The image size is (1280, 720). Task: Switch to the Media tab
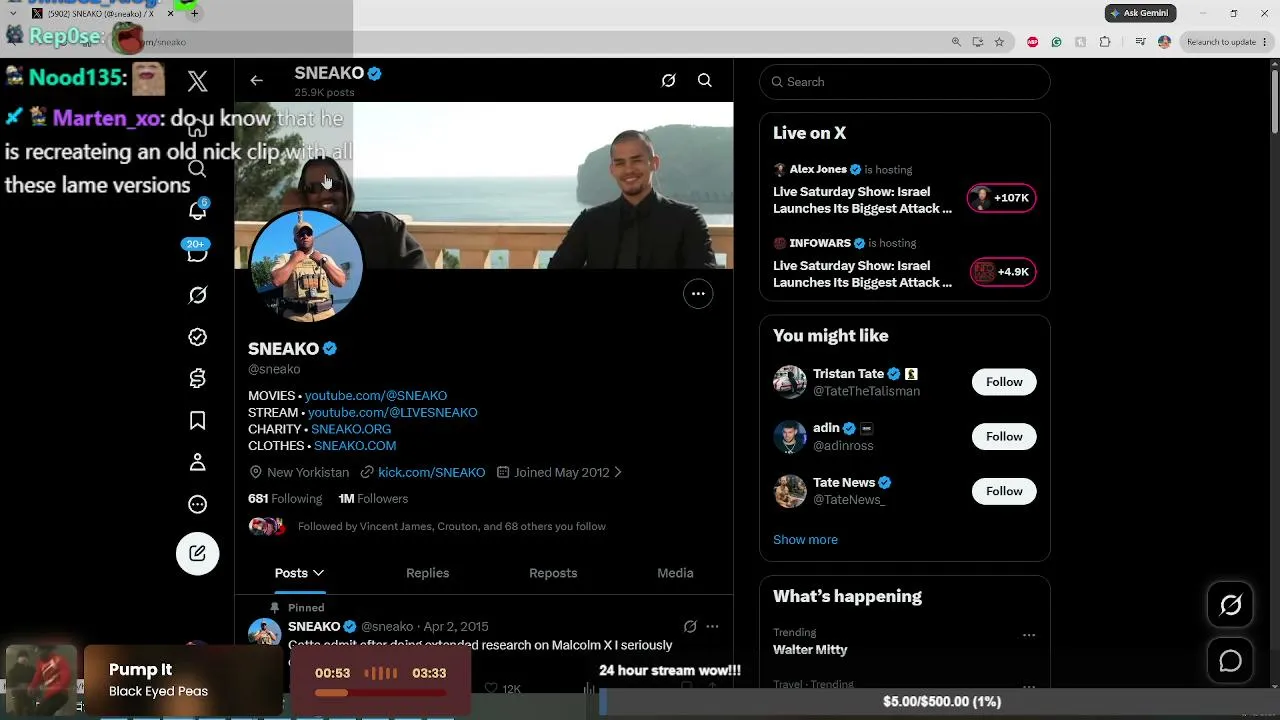[675, 573]
